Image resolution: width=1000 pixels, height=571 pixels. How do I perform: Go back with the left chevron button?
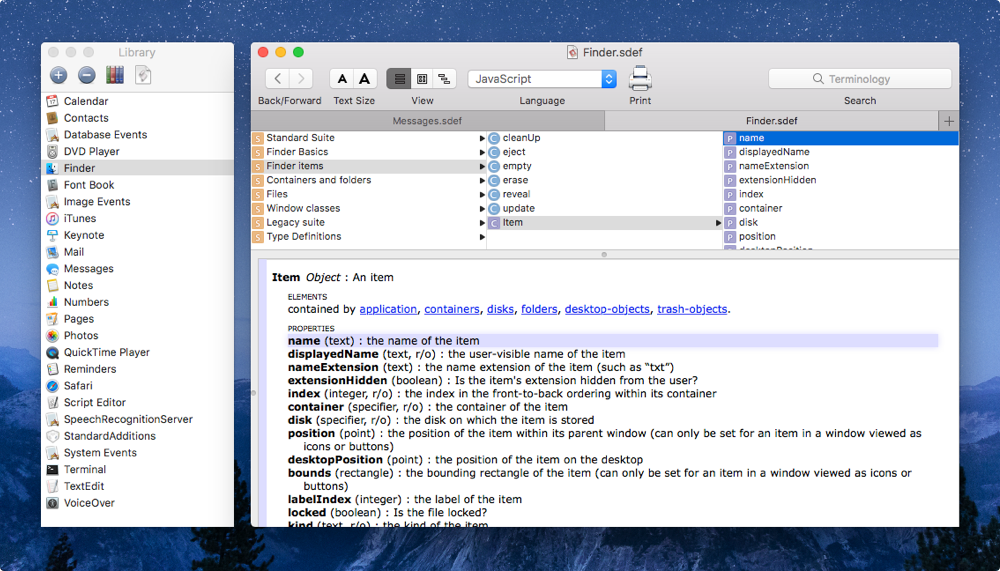(277, 79)
